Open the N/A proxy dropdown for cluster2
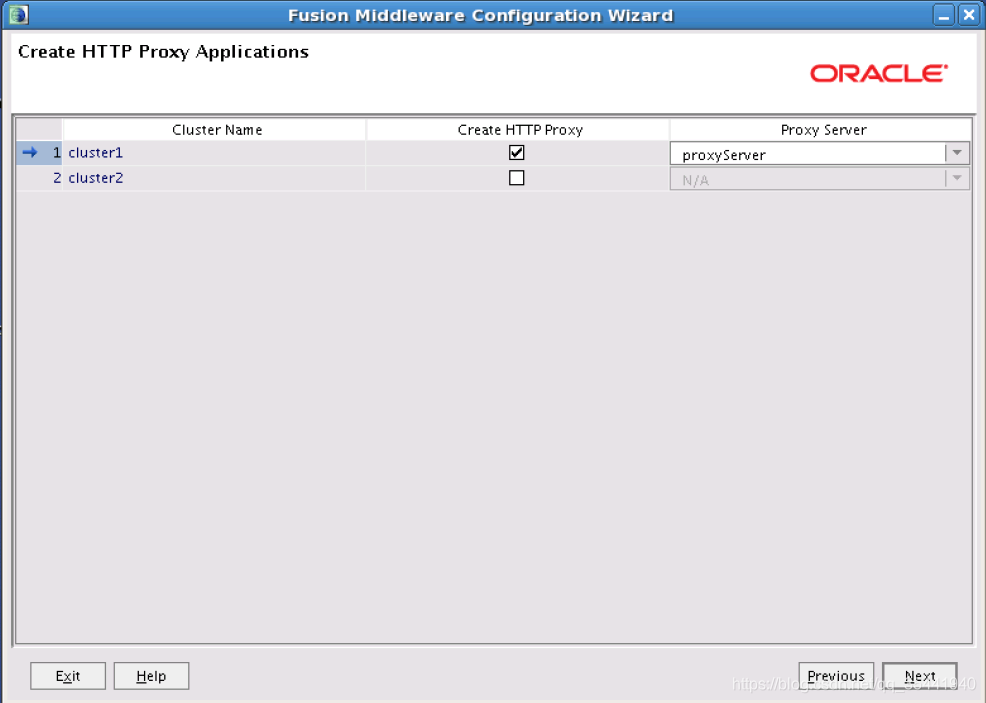This screenshot has width=986, height=703. coord(956,179)
